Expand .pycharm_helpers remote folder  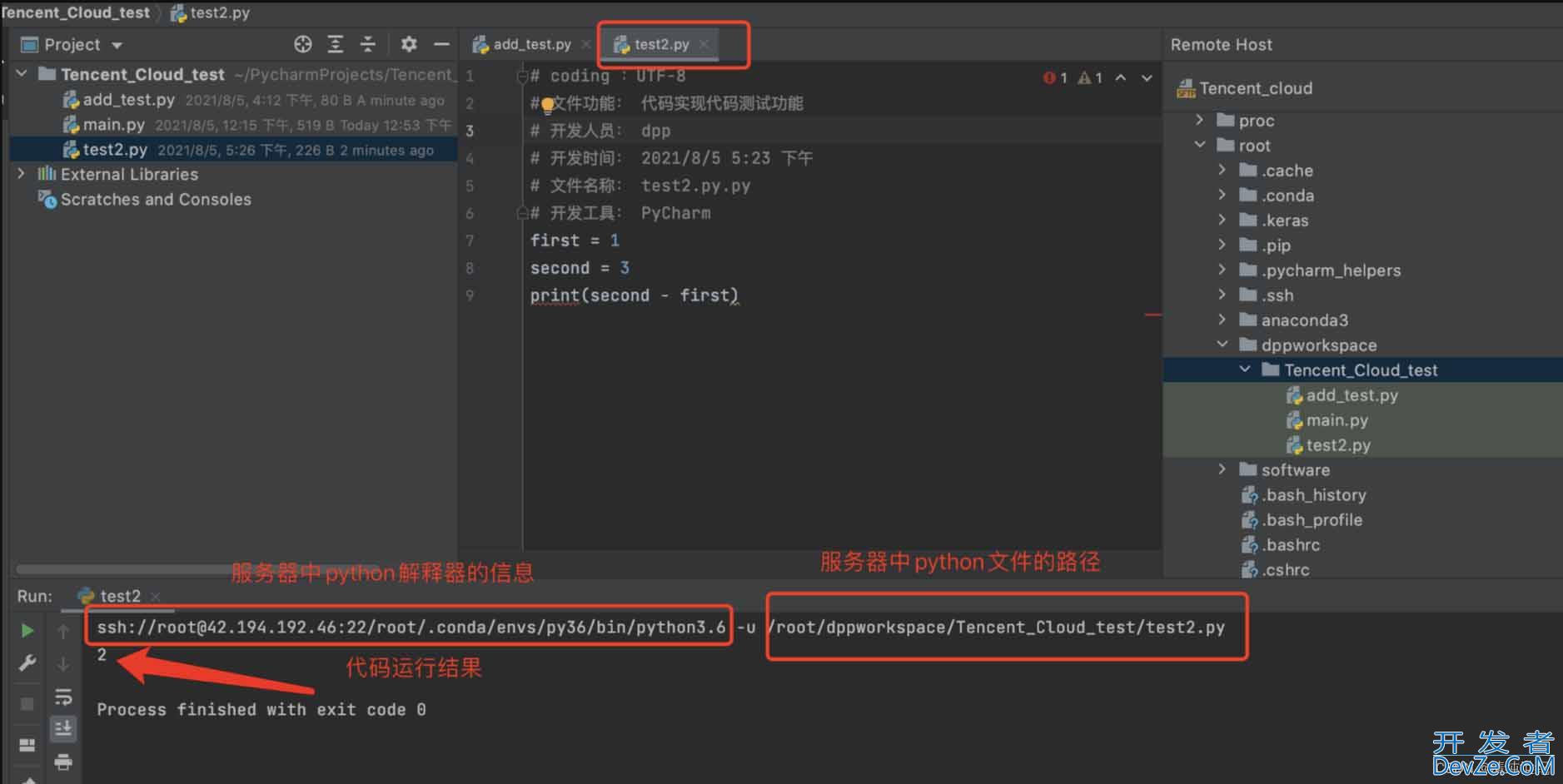pos(1222,270)
